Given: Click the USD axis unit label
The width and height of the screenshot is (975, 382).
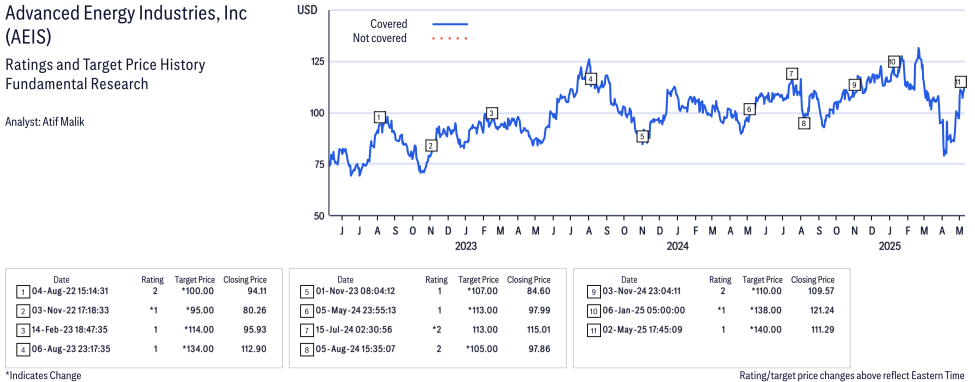Looking at the screenshot, I should point(307,9).
